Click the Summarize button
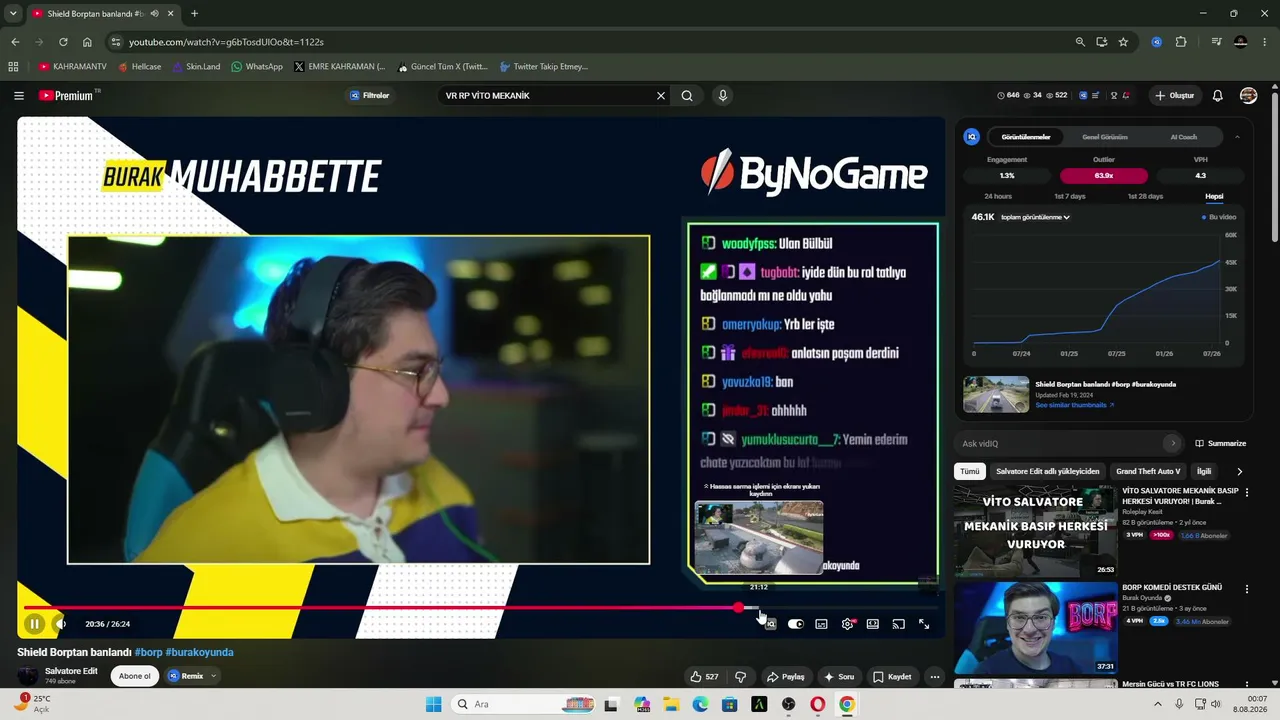Image resolution: width=1280 pixels, height=720 pixels. pos(1220,443)
